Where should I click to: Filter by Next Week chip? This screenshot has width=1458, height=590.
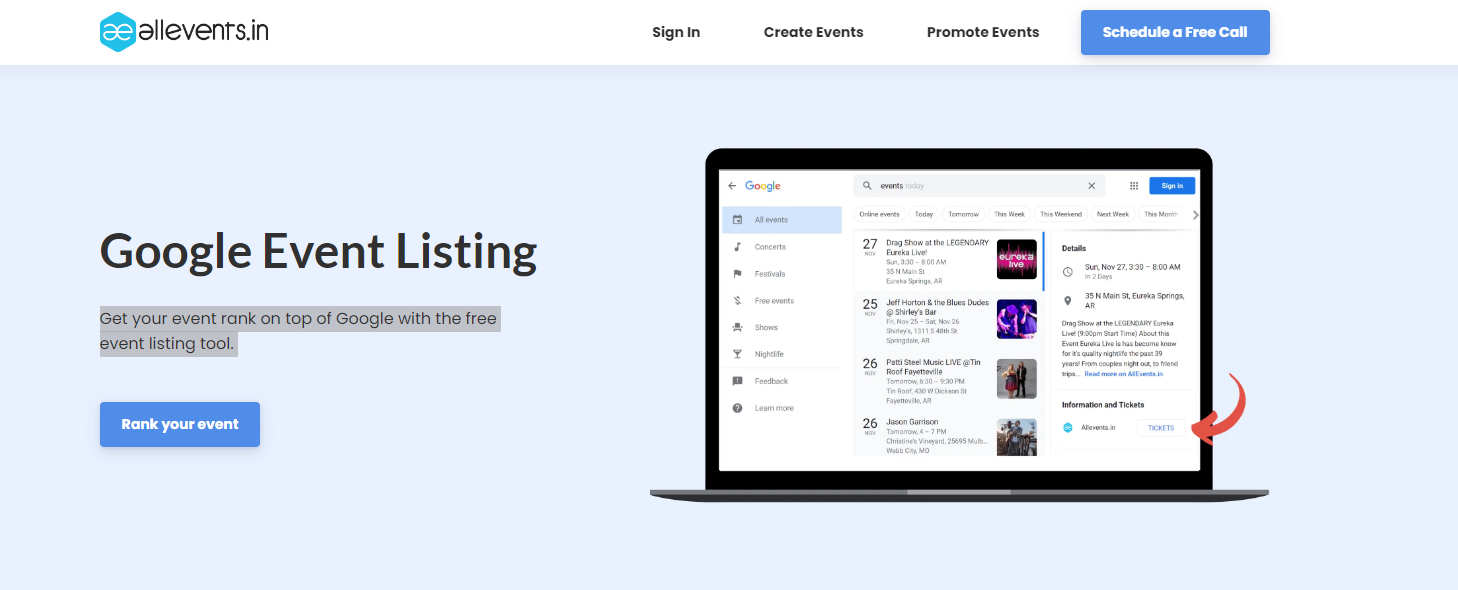pyautogui.click(x=1112, y=214)
